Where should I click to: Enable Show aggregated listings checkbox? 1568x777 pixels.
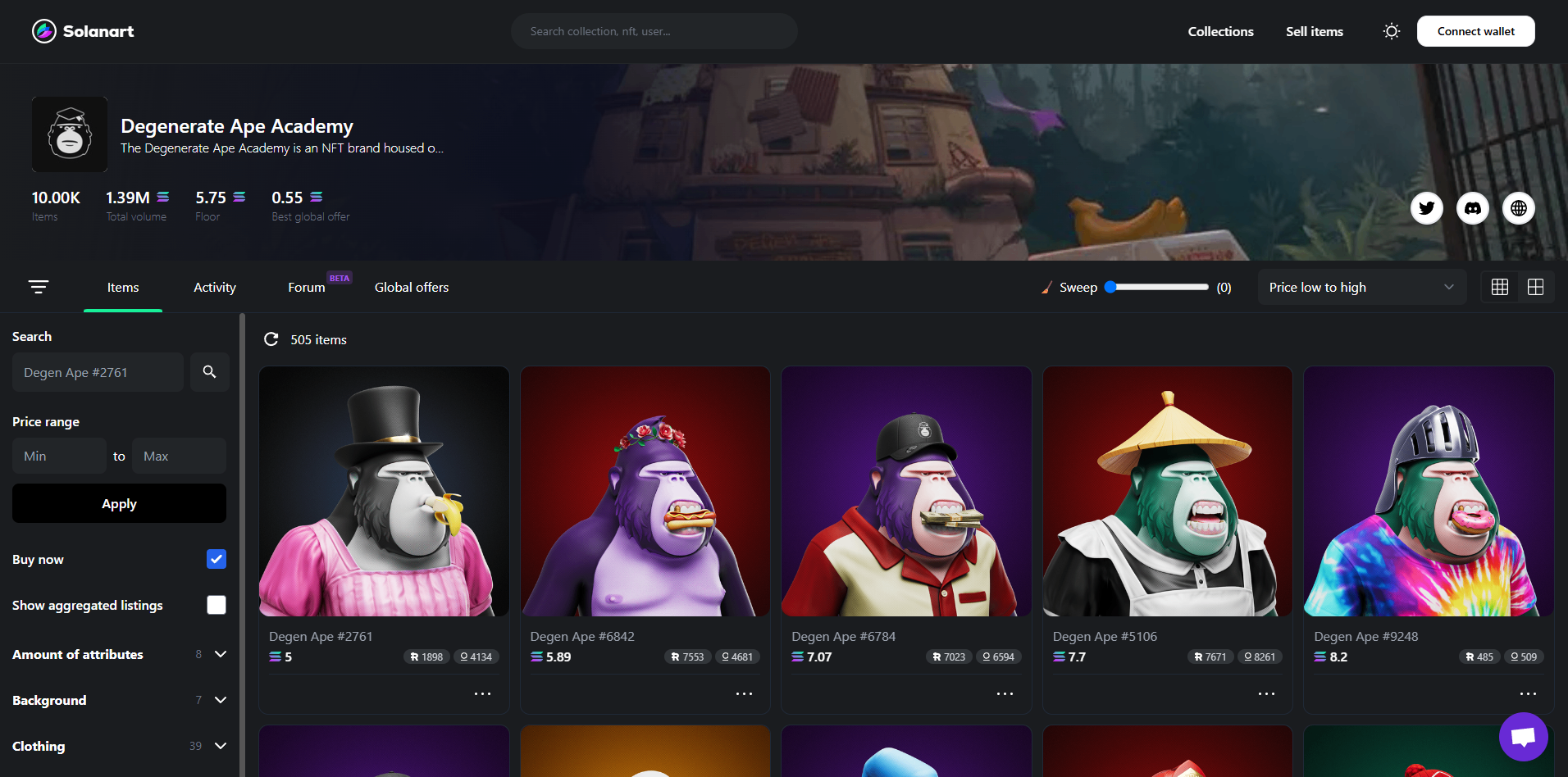click(217, 605)
